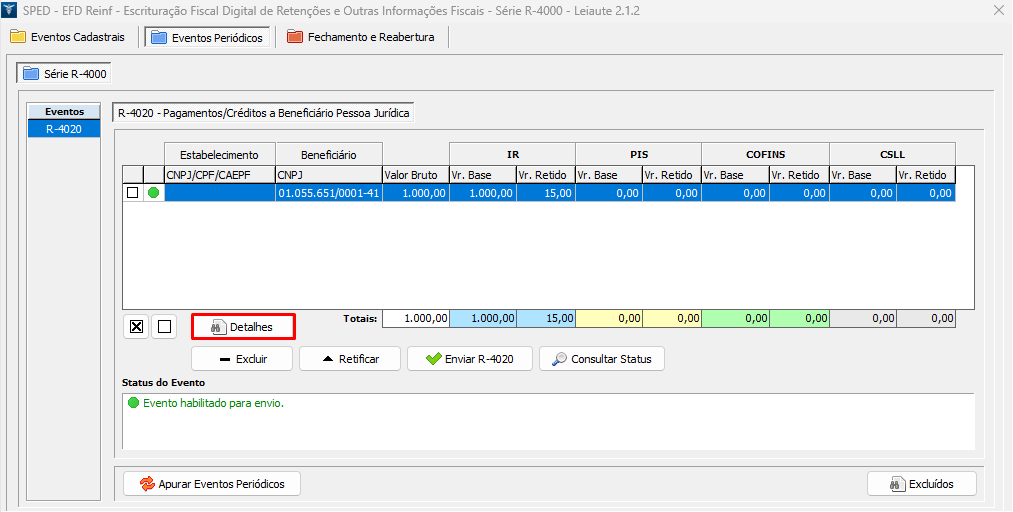The height and width of the screenshot is (512, 1013).
Task: Click the deselect-all empty checkbox button
Action: click(164, 326)
